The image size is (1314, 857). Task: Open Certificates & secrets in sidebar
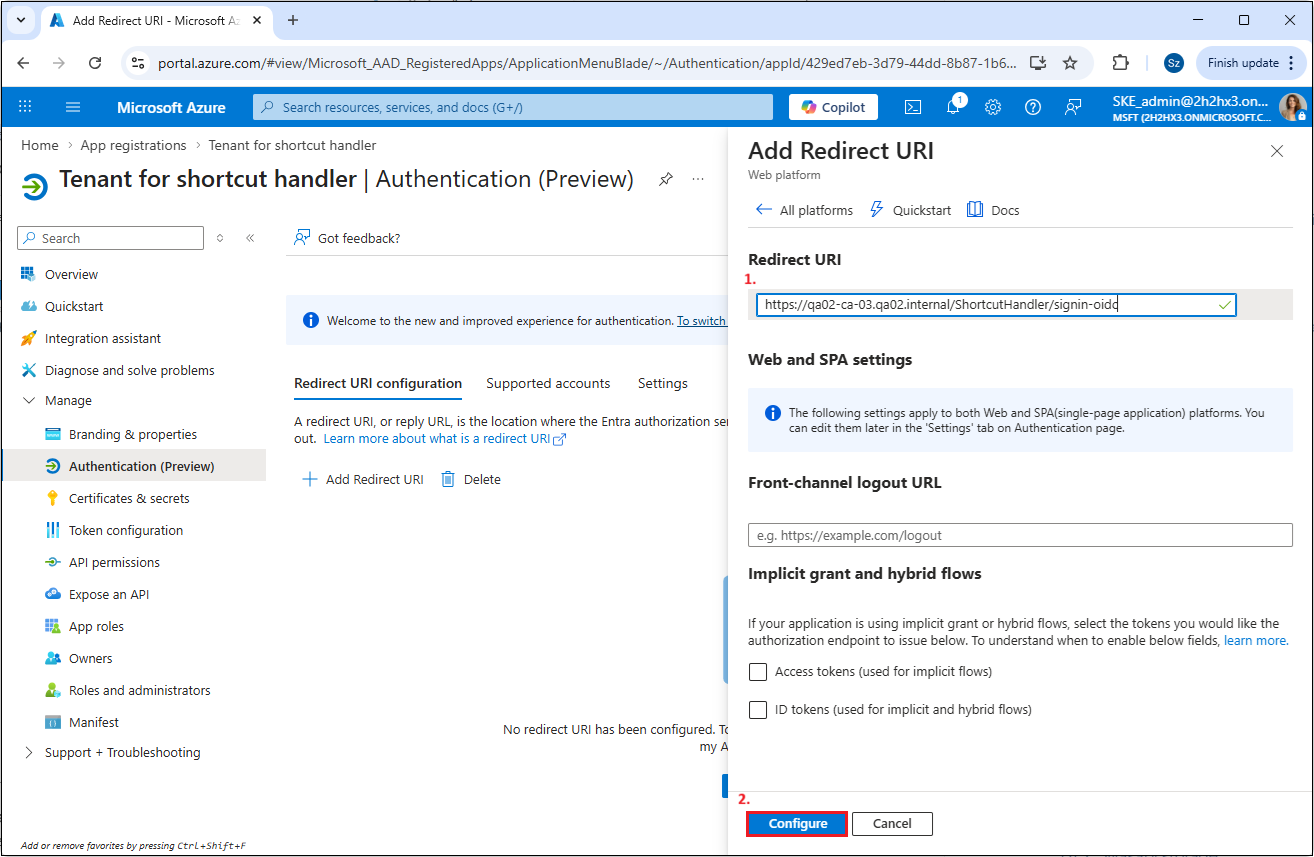tap(129, 498)
